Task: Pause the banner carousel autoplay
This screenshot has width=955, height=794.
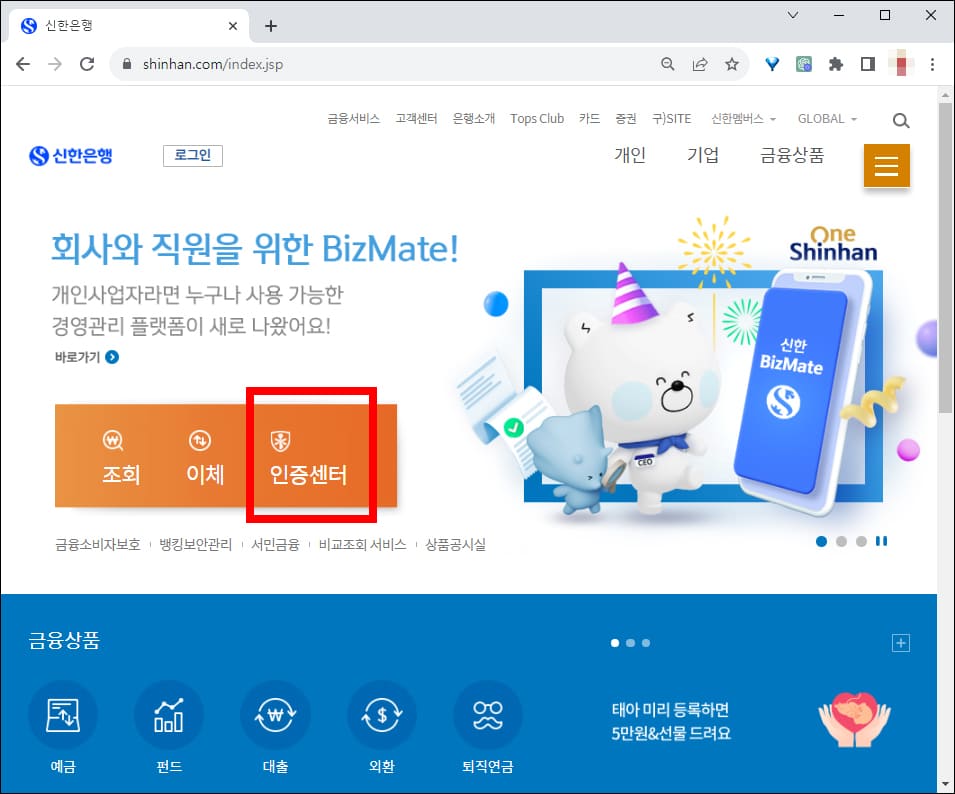Action: [882, 541]
